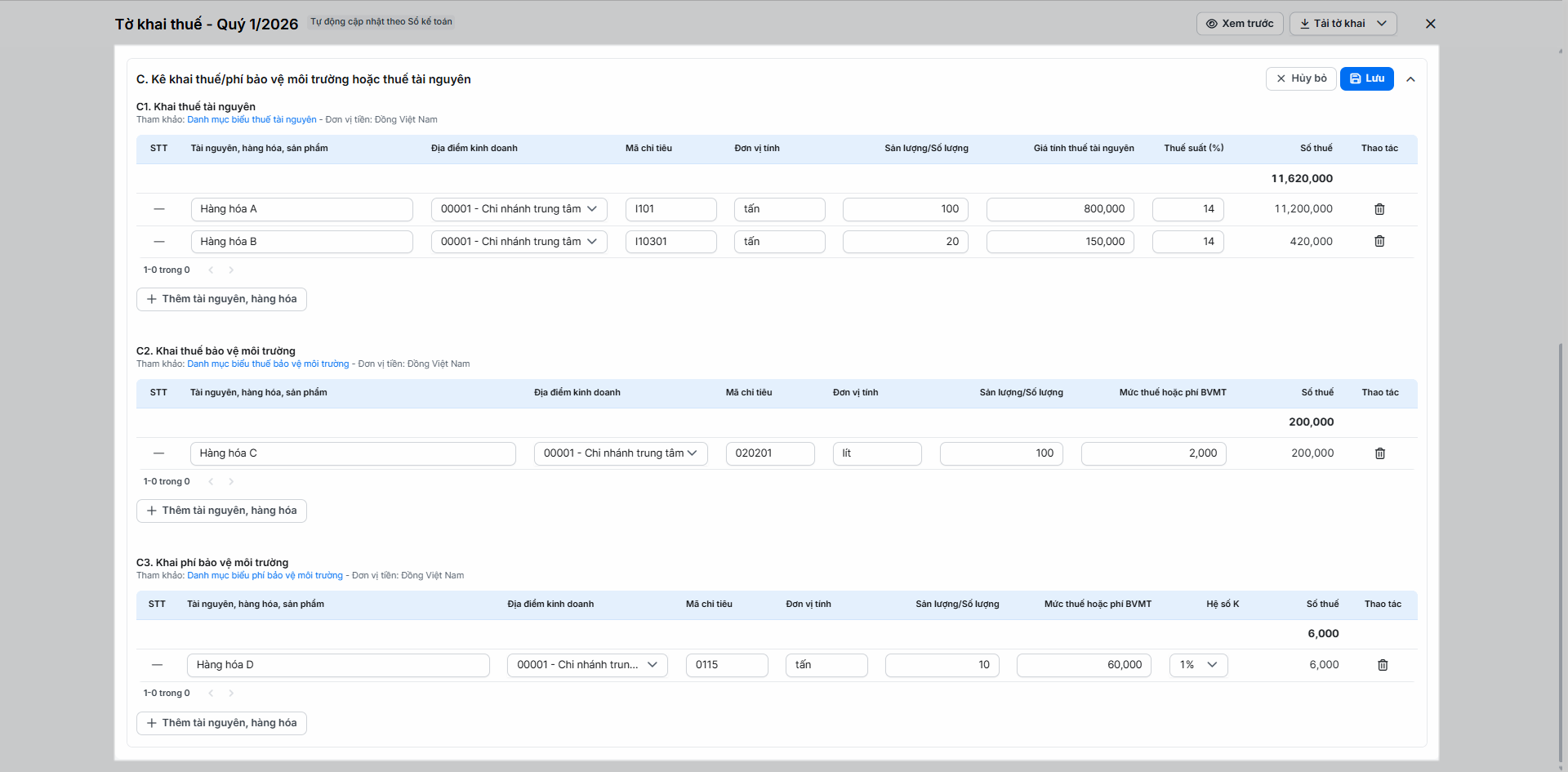Image resolution: width=1568 pixels, height=772 pixels.
Task: Open Danh mục biểu phí bảo vệ môi trường link
Action: (265, 575)
